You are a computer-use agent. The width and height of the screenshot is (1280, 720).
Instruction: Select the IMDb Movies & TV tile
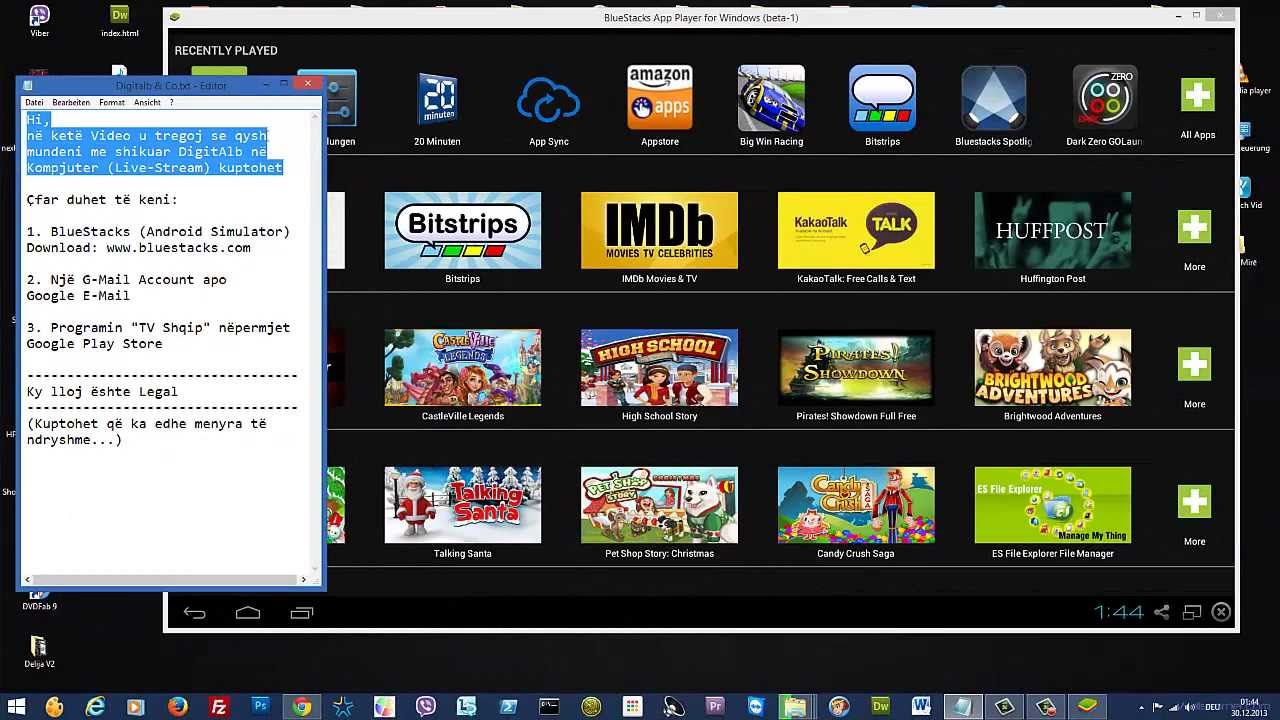(x=659, y=230)
